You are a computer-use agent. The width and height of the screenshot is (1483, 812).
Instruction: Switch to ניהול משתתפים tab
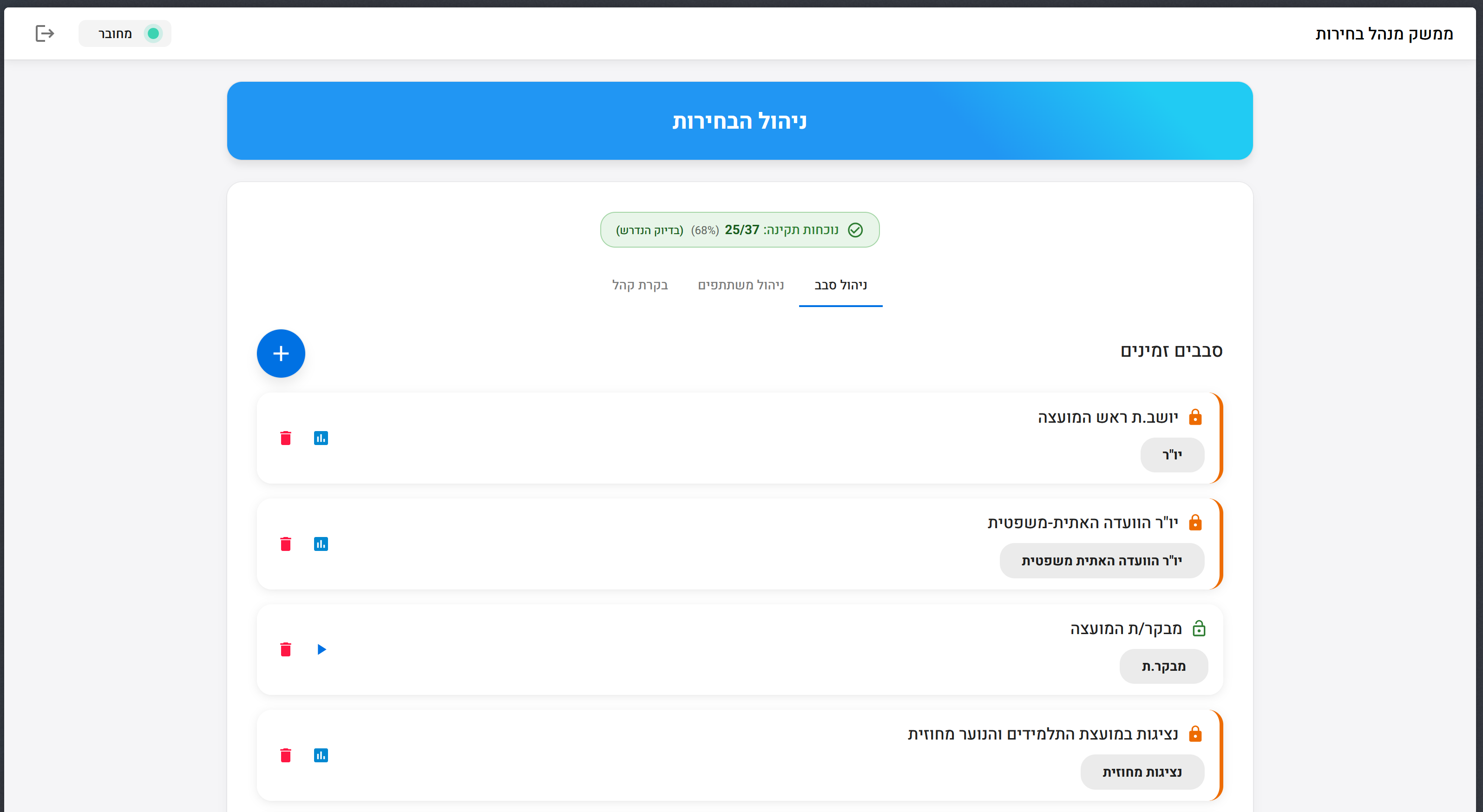[741, 285]
